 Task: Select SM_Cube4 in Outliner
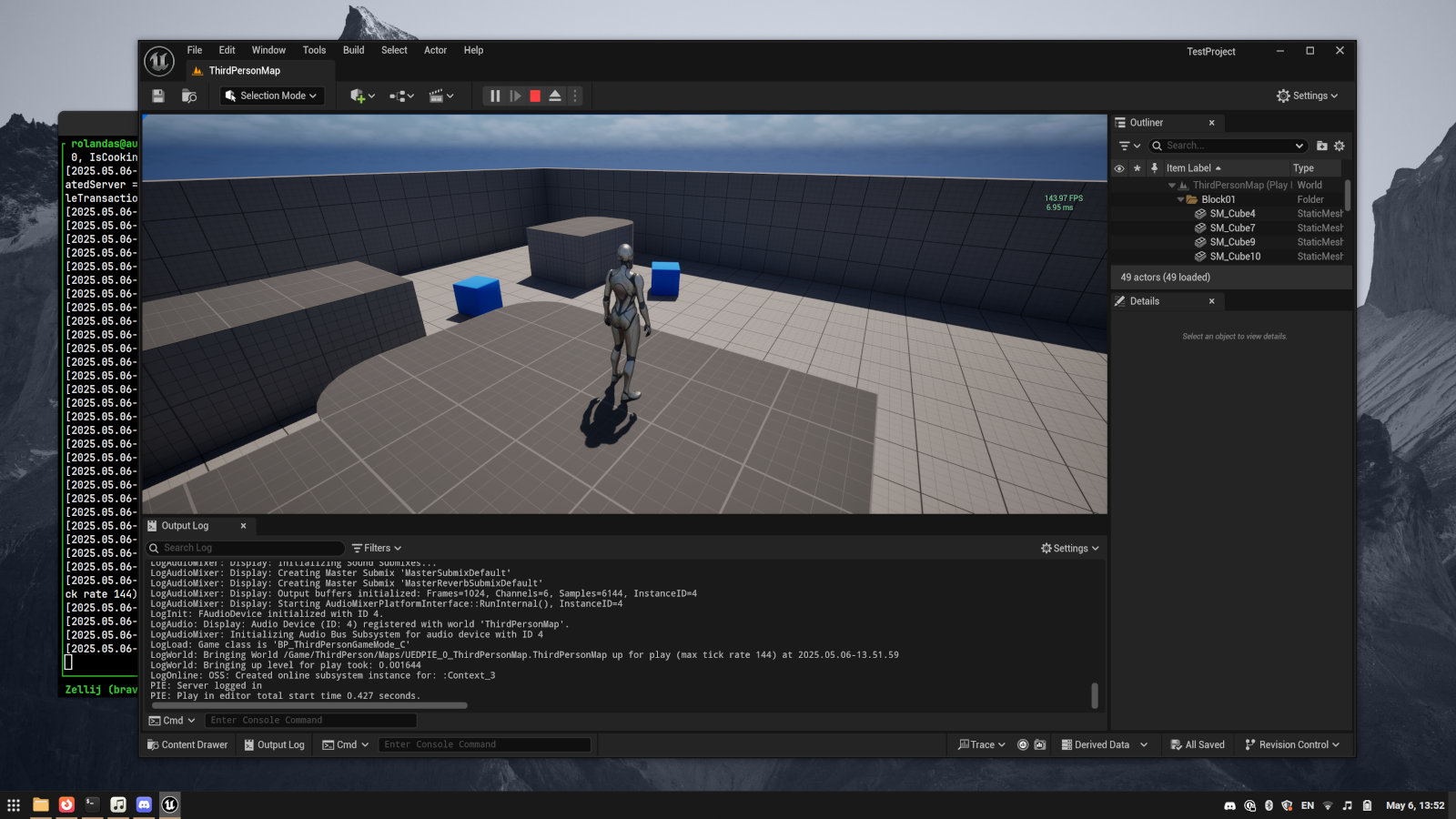click(1231, 214)
